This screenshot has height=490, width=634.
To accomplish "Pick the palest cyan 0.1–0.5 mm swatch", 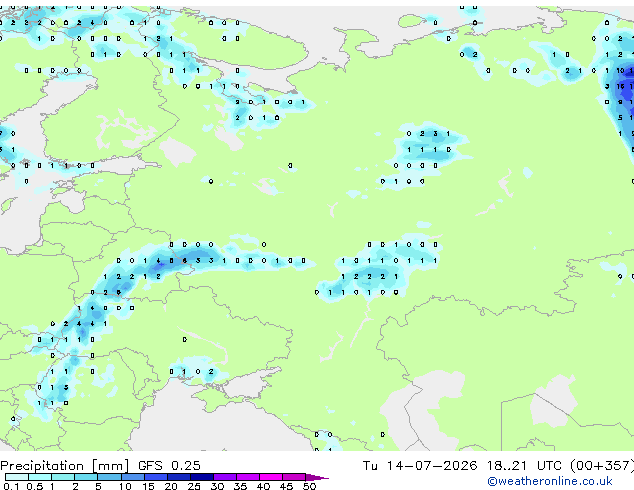I will (x=17, y=477).
